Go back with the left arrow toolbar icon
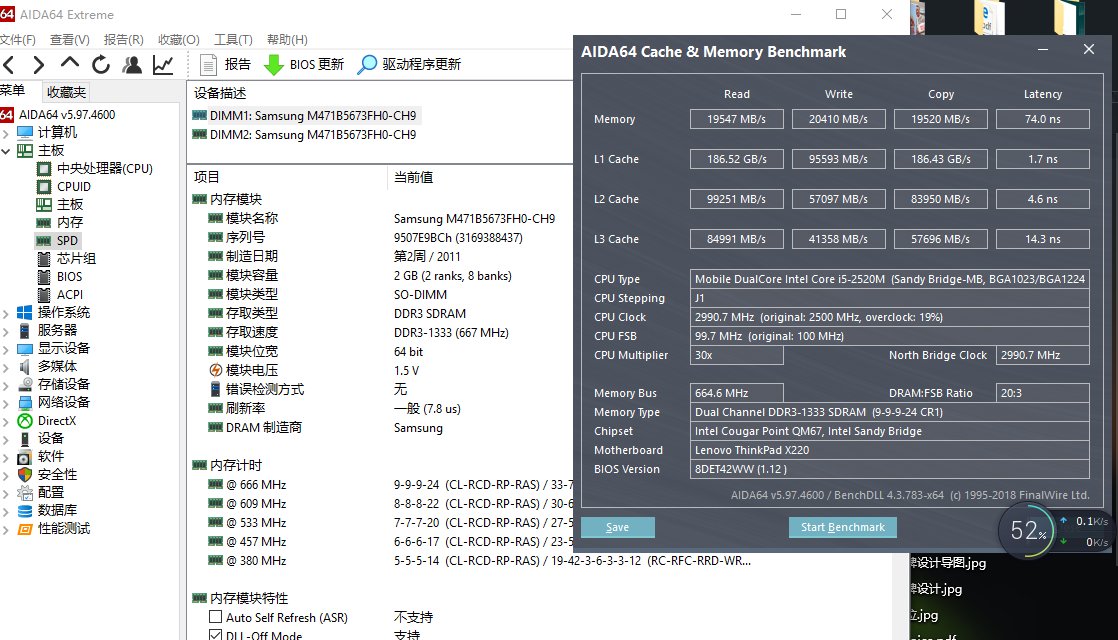The height and width of the screenshot is (640, 1118). point(9,66)
